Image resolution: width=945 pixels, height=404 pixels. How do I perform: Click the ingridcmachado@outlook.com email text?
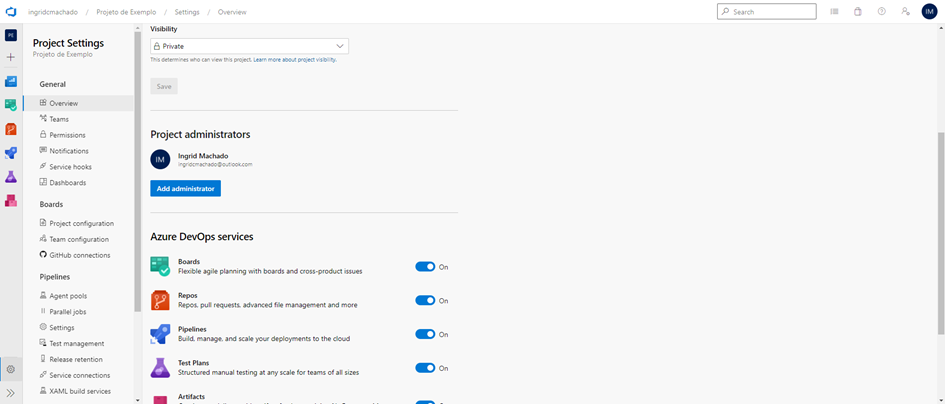215,164
